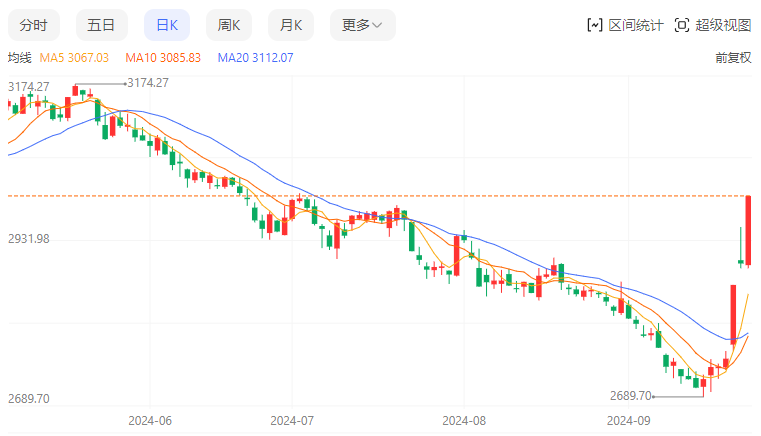Click the 前复权 adjustment option
The height and width of the screenshot is (436, 761).
(733, 58)
